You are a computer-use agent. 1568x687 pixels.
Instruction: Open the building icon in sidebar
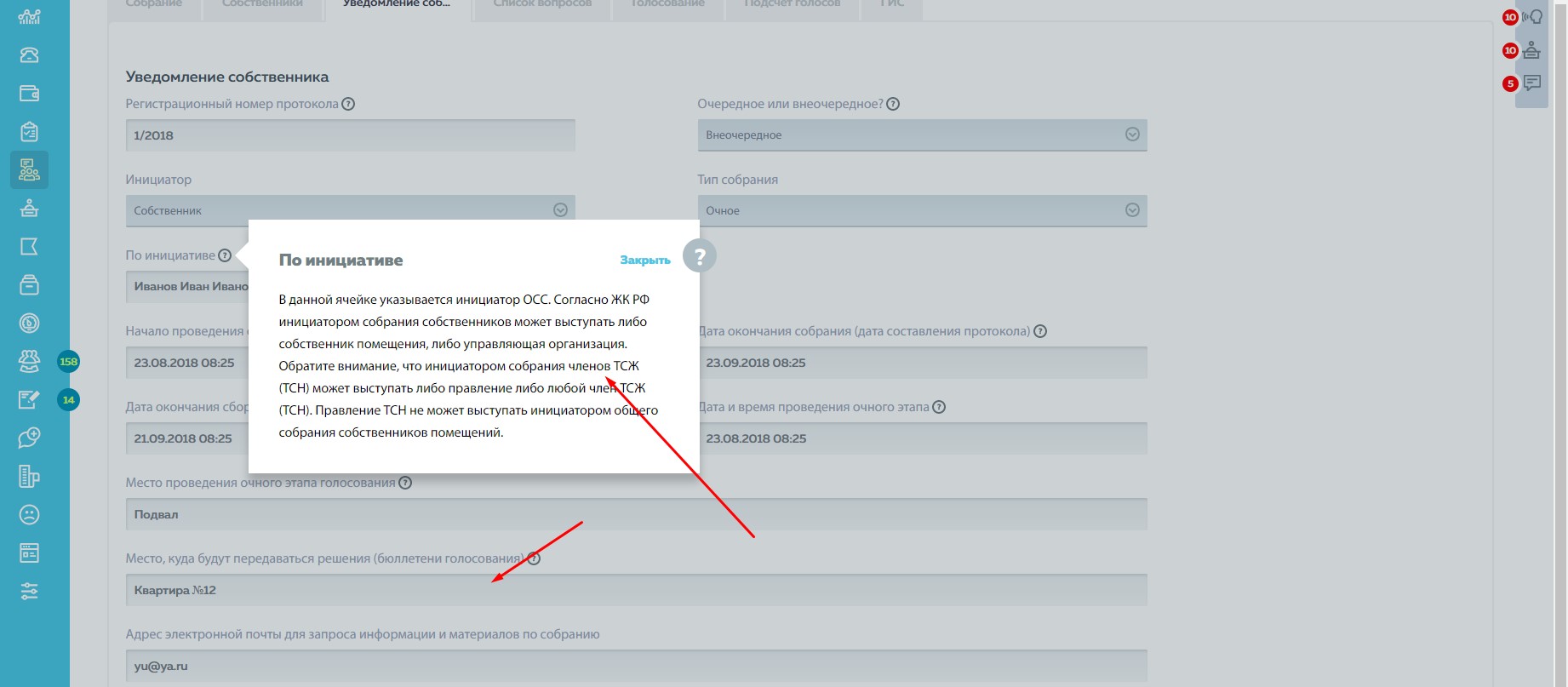coord(29,476)
